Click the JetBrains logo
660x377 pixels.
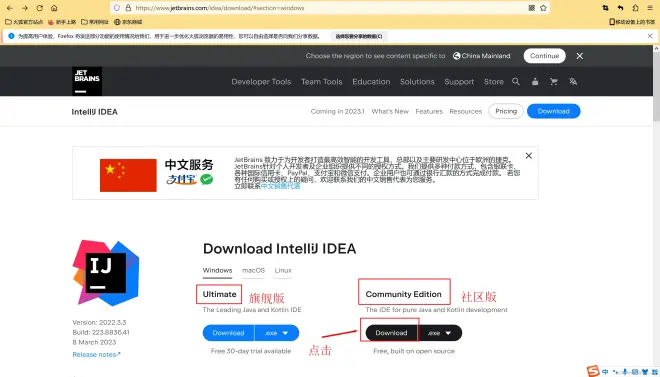87,81
